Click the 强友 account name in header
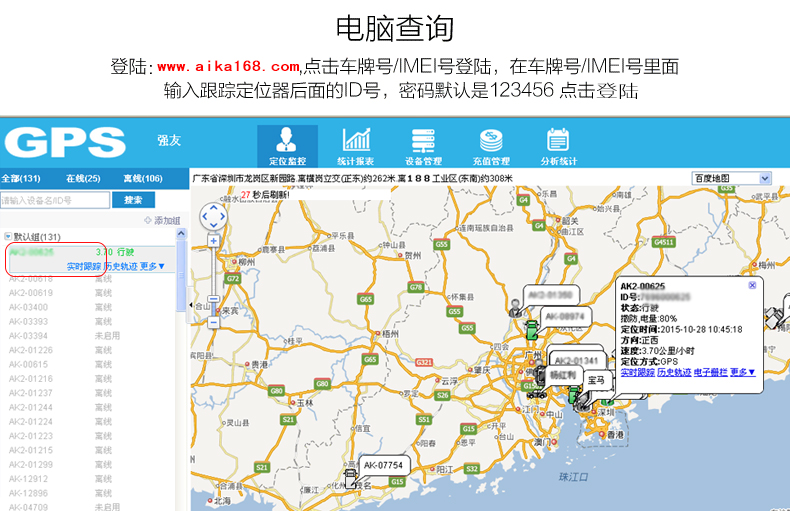The image size is (790, 511). pos(169,140)
